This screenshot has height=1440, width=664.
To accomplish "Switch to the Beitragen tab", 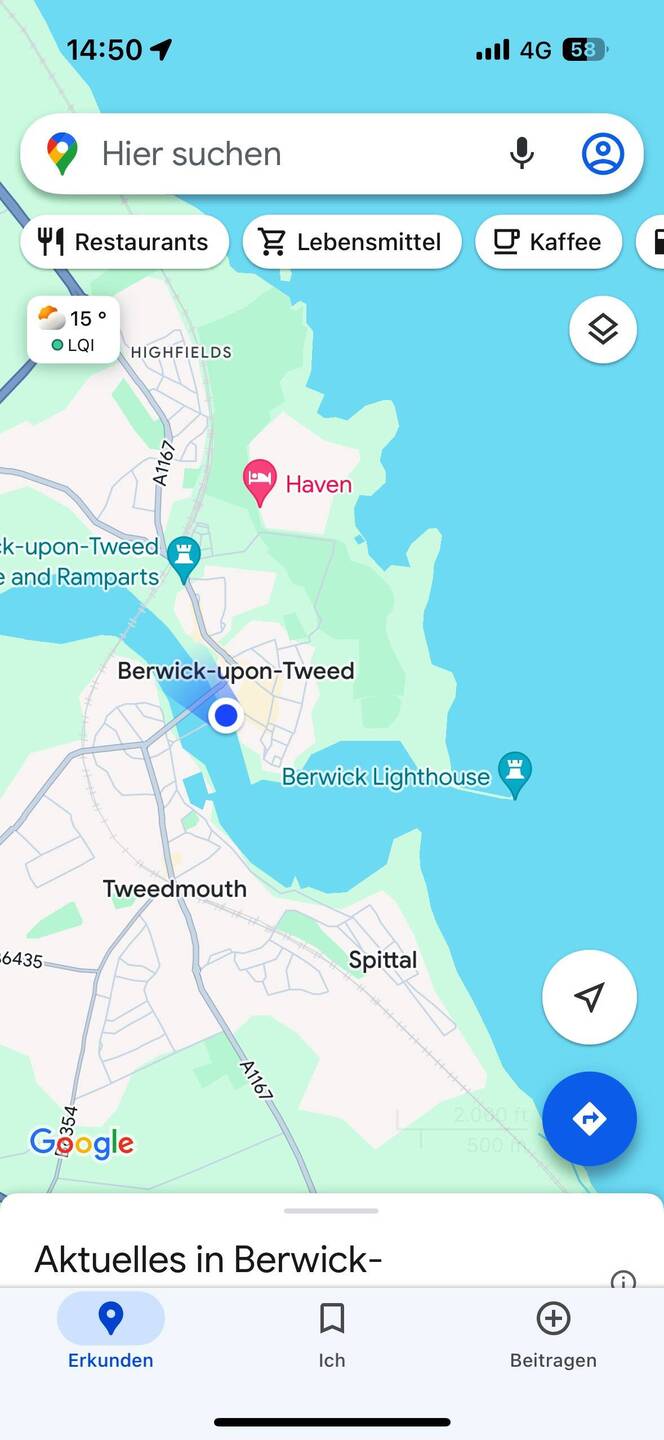I will click(553, 1335).
